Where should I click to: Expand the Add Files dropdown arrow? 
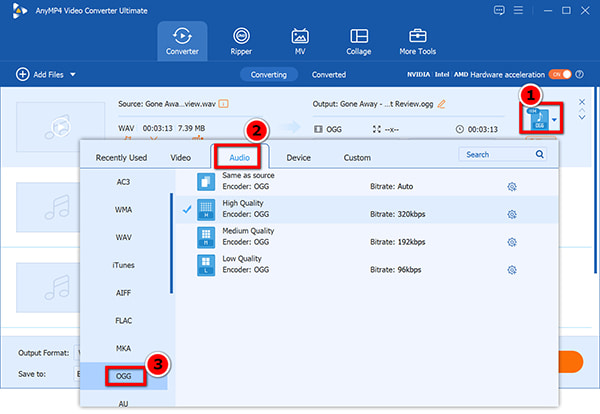[73, 75]
